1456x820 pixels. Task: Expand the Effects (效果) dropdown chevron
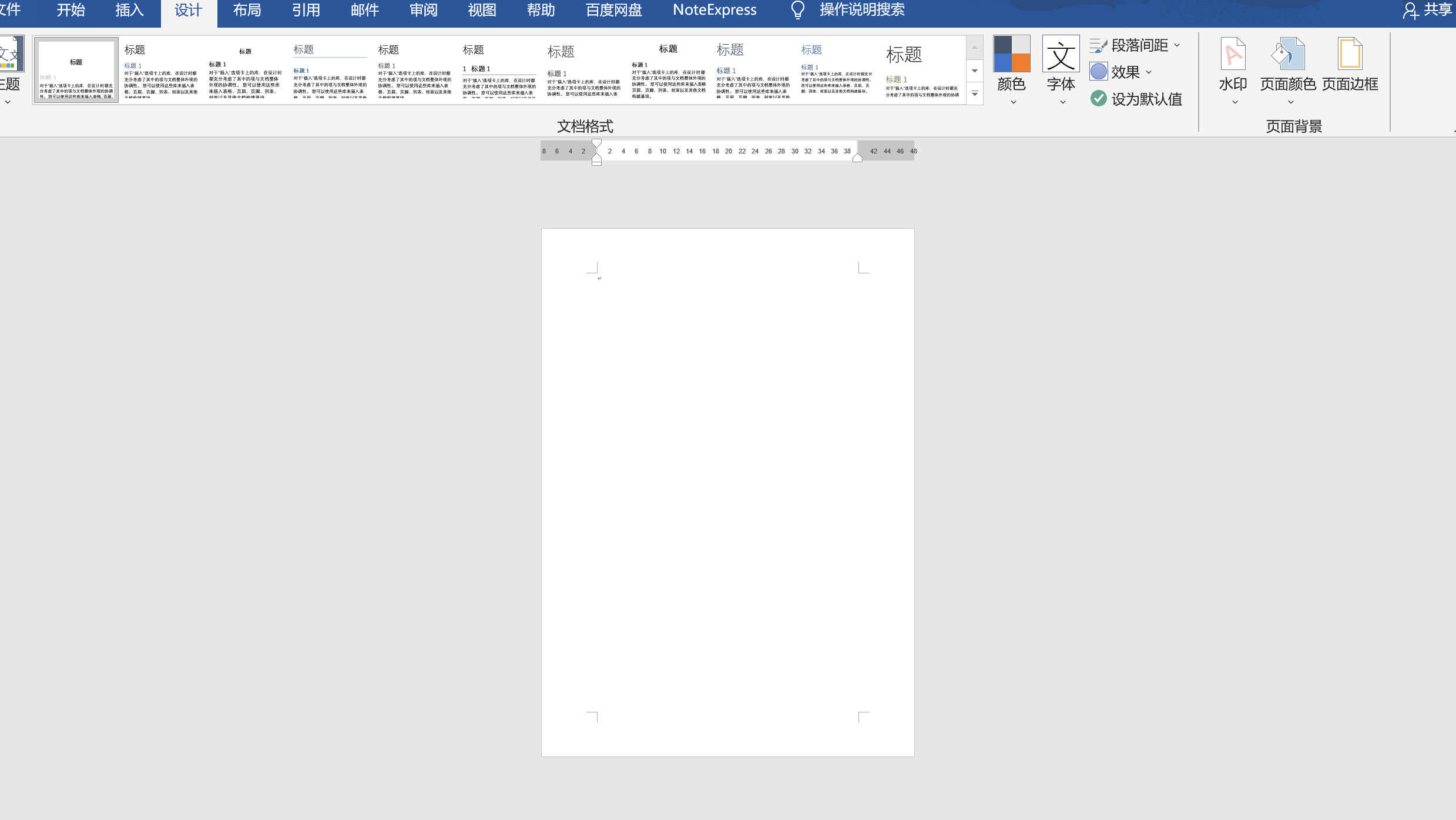(x=1149, y=72)
